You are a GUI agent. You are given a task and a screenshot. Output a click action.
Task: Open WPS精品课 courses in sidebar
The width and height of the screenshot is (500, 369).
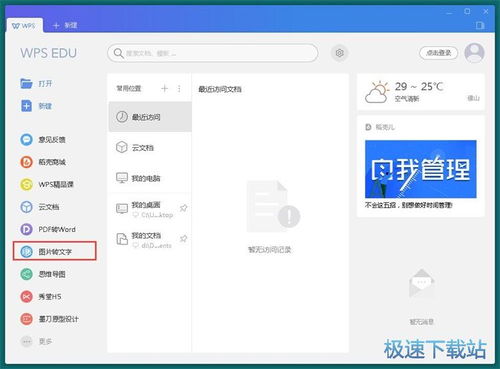tap(47, 184)
